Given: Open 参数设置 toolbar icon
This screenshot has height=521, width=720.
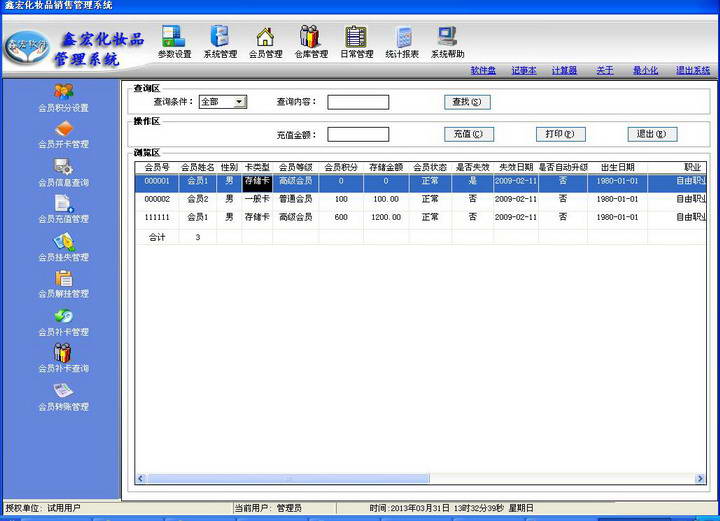Looking at the screenshot, I should tap(174, 38).
